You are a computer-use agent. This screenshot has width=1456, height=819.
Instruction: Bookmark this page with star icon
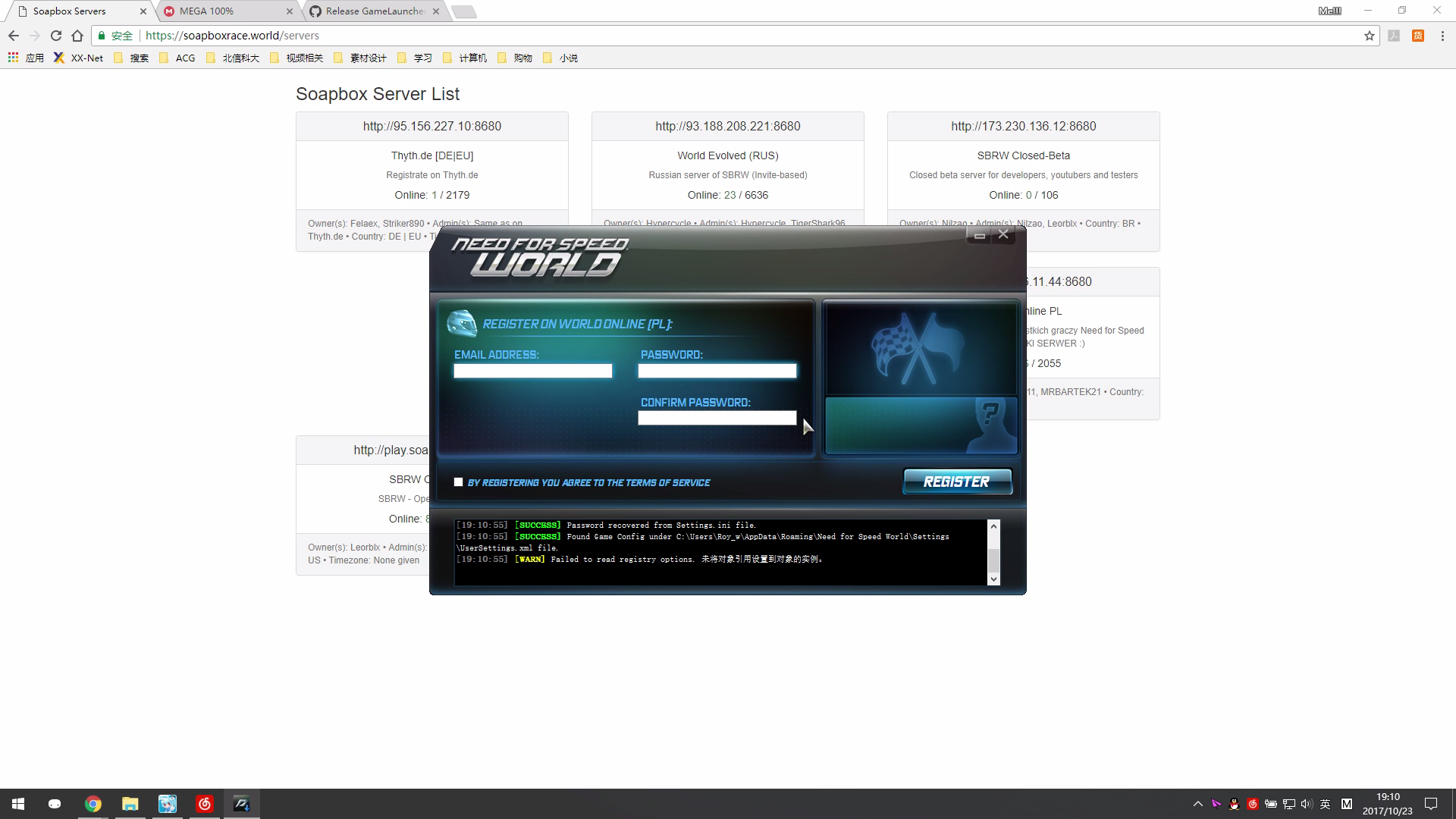[1369, 36]
